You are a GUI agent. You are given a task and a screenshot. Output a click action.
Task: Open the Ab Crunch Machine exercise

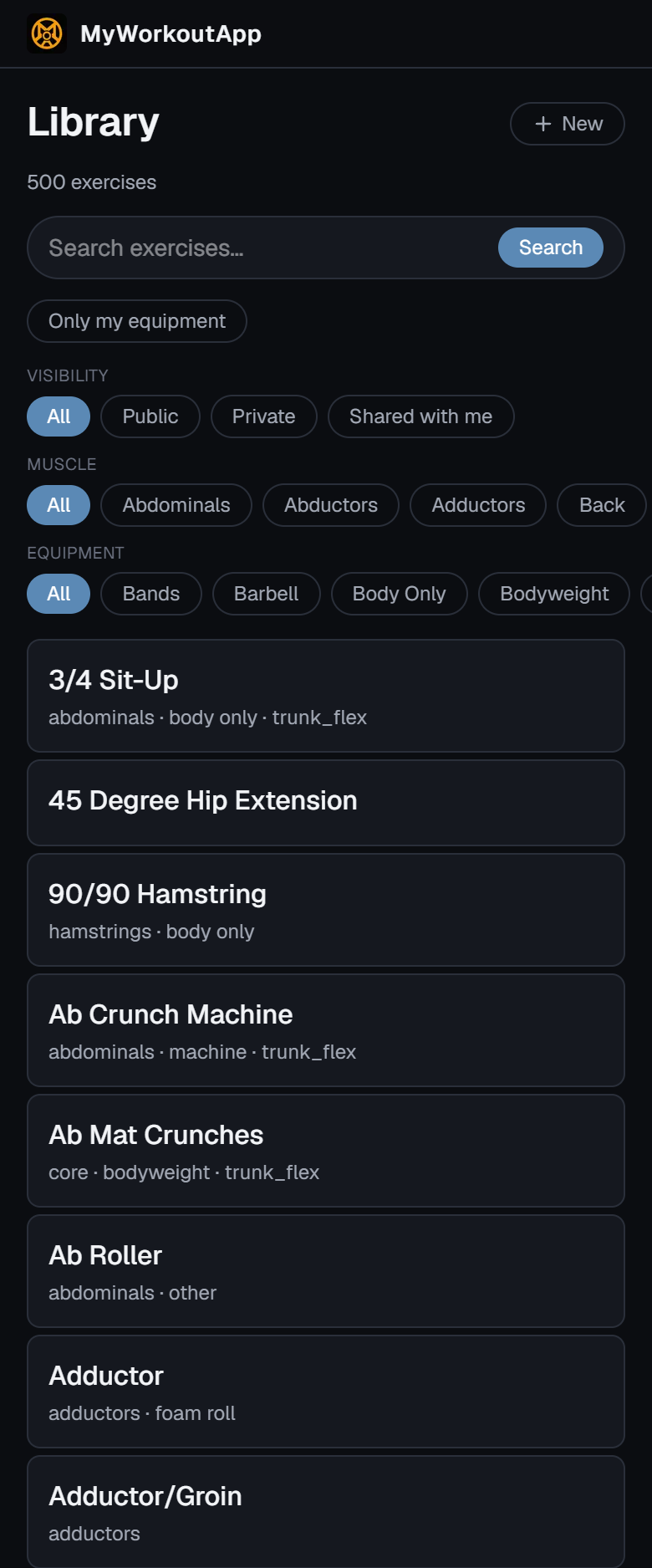(326, 1030)
